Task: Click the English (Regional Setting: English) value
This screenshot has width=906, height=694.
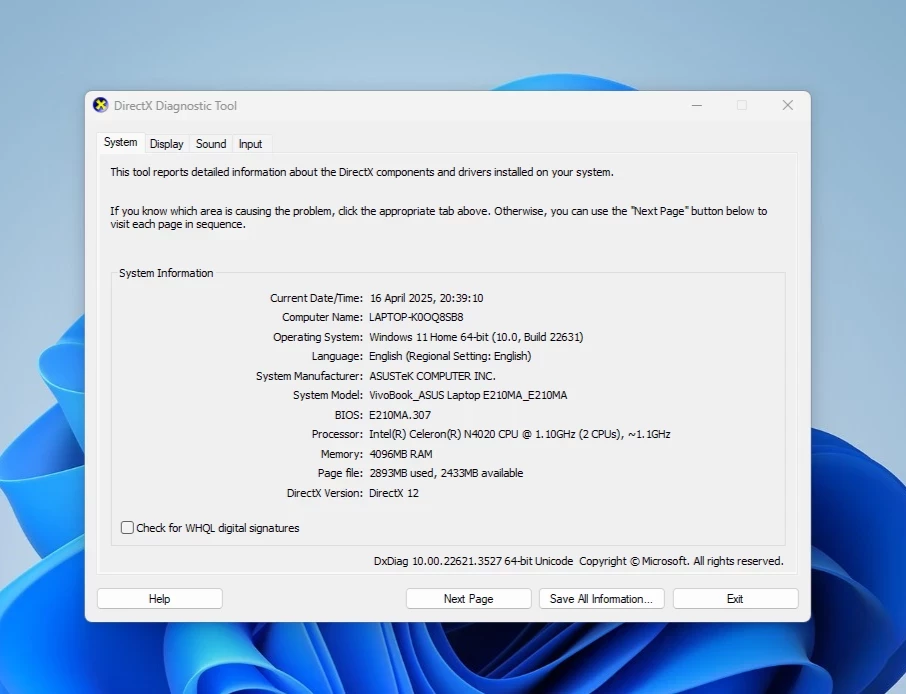Action: click(450, 356)
